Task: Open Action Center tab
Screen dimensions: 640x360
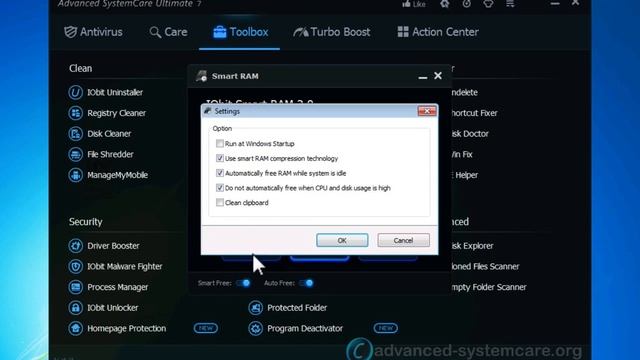Action: (438, 32)
